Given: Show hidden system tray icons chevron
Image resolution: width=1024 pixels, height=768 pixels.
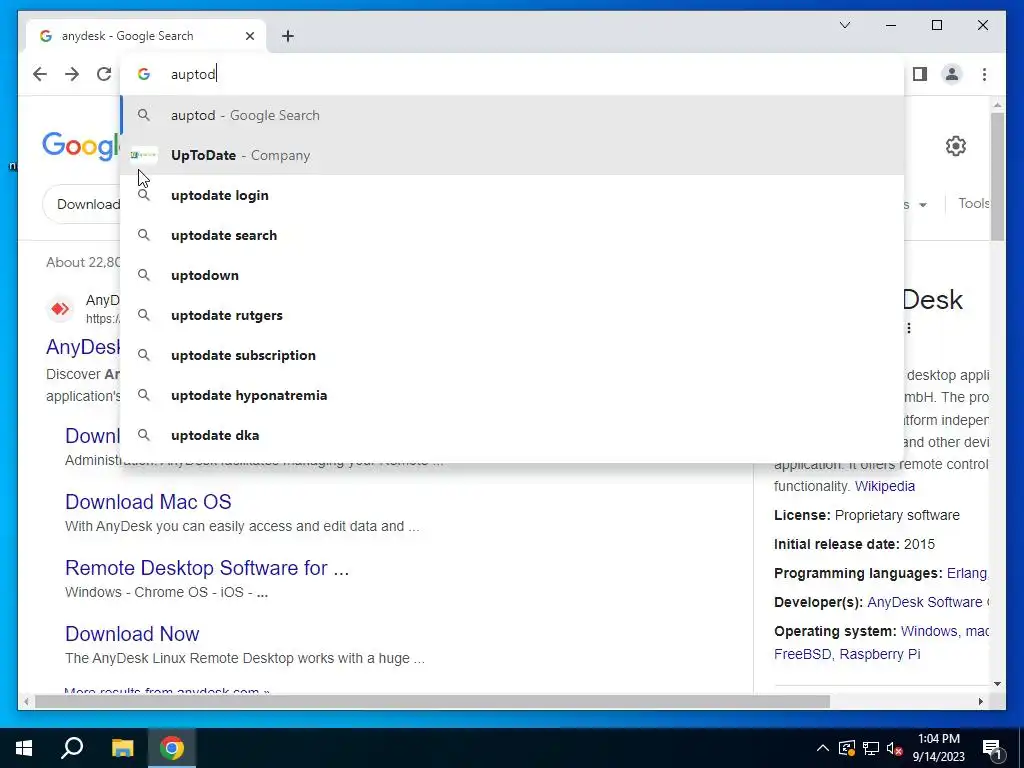Looking at the screenshot, I should click(x=823, y=748).
